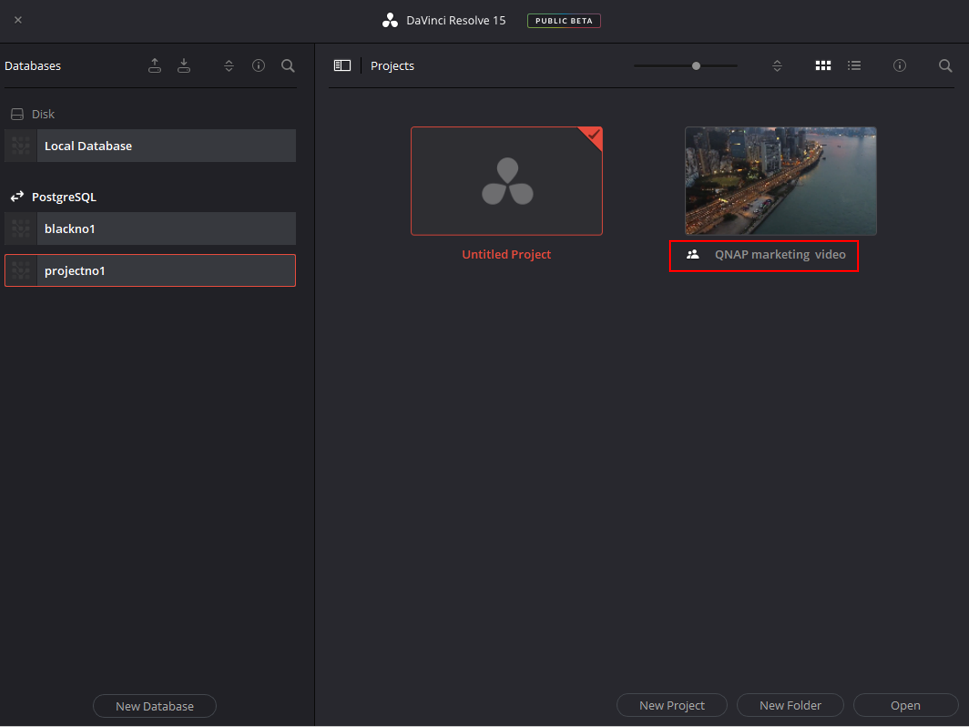Screen dimensions: 969x727
Task: Click the grip handle of projectno1
Action: (x=20, y=271)
